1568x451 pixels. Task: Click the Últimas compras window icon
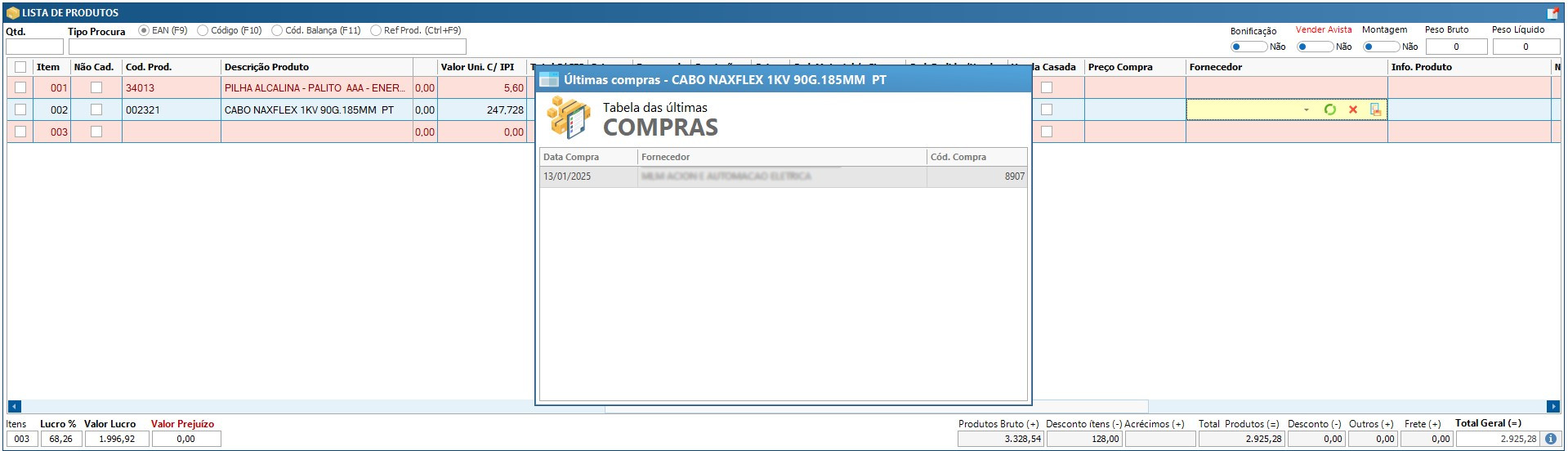[549, 79]
